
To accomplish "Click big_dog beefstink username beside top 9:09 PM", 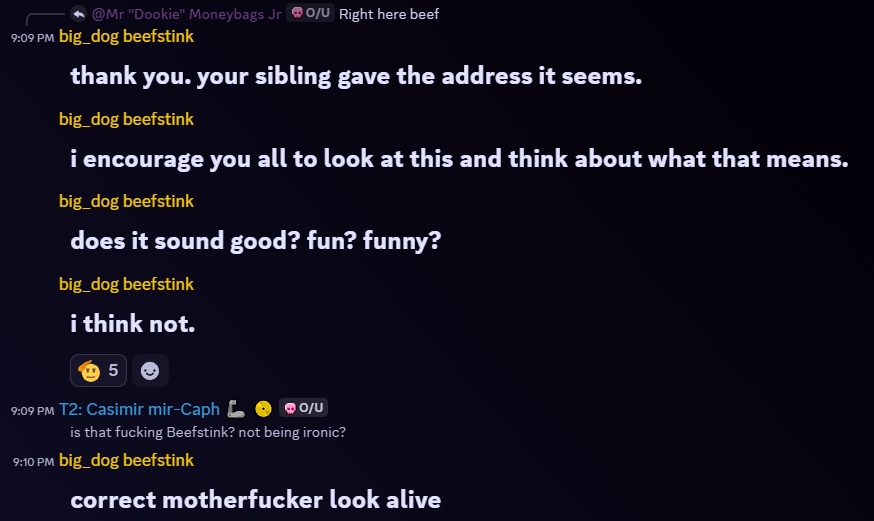I will pyautogui.click(x=126, y=36).
